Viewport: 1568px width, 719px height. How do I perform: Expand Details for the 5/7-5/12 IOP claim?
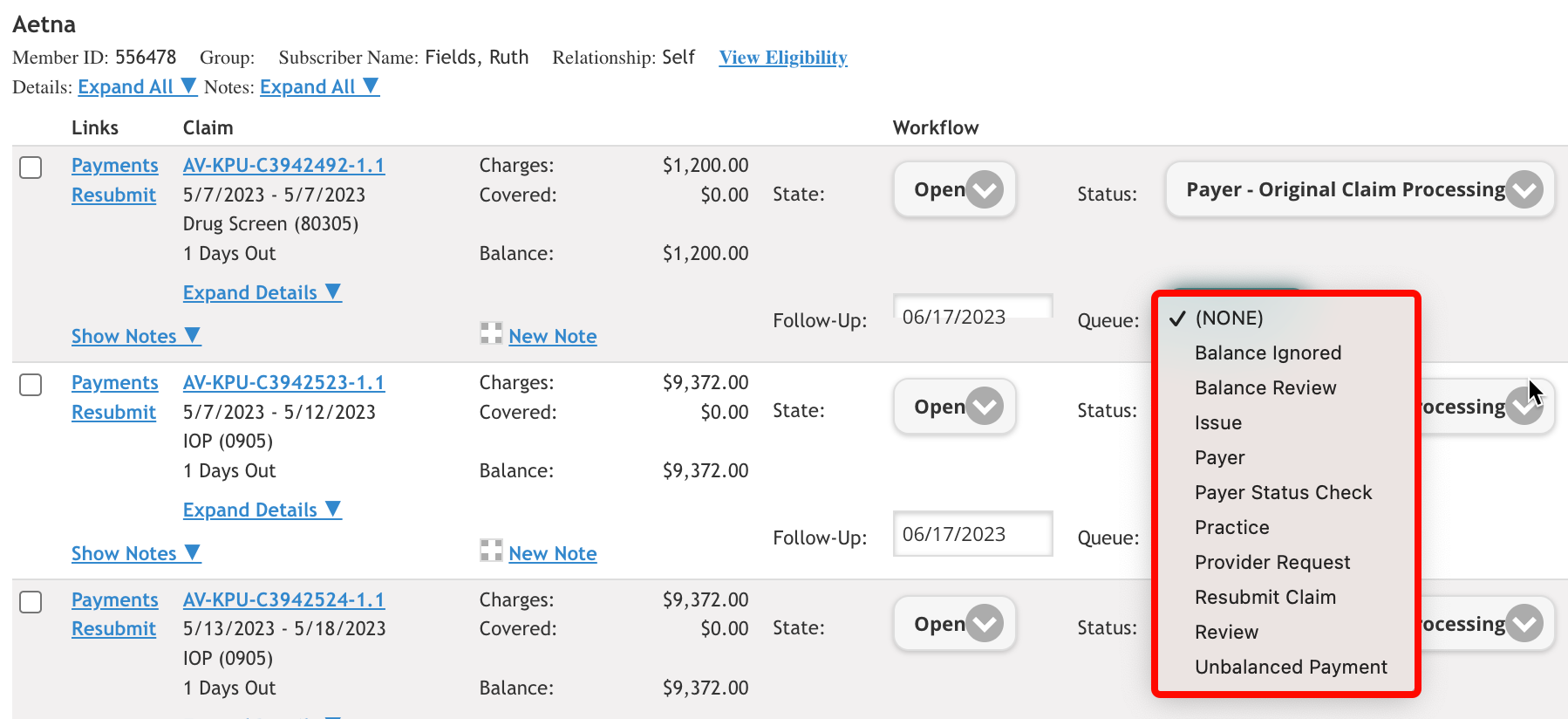click(261, 510)
